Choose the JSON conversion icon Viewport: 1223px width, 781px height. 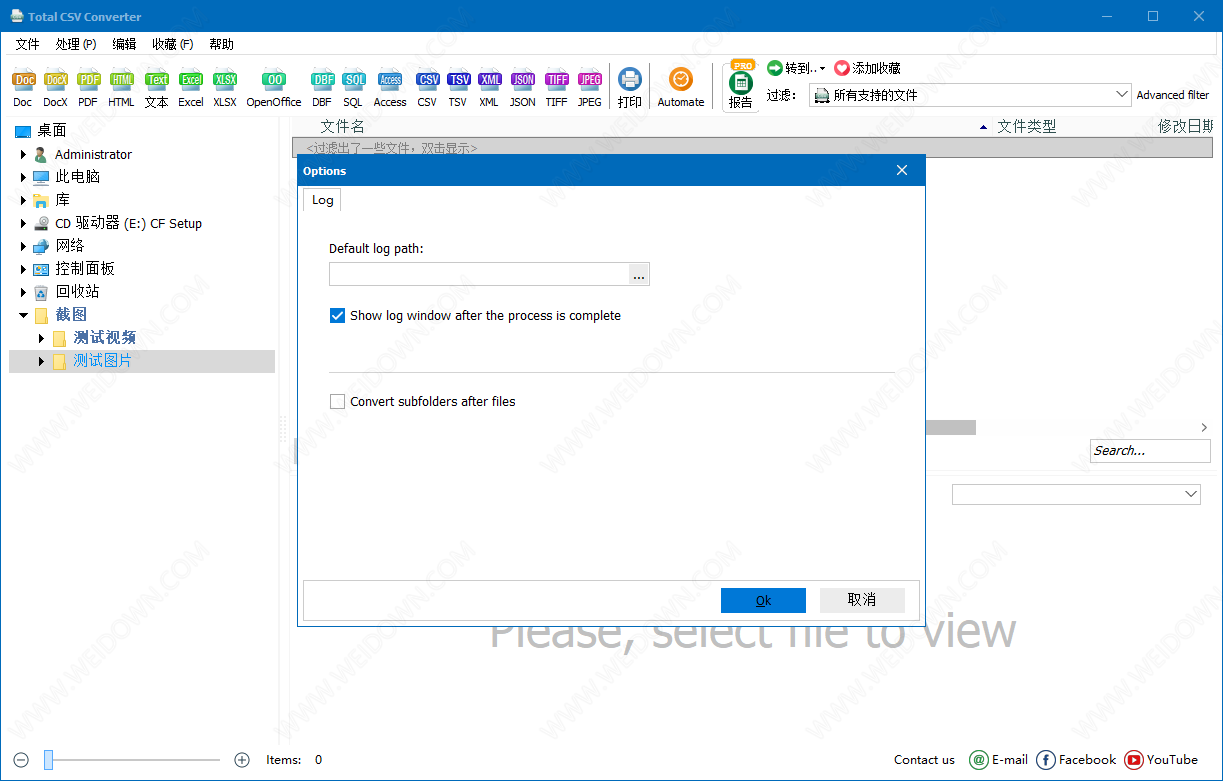[522, 88]
